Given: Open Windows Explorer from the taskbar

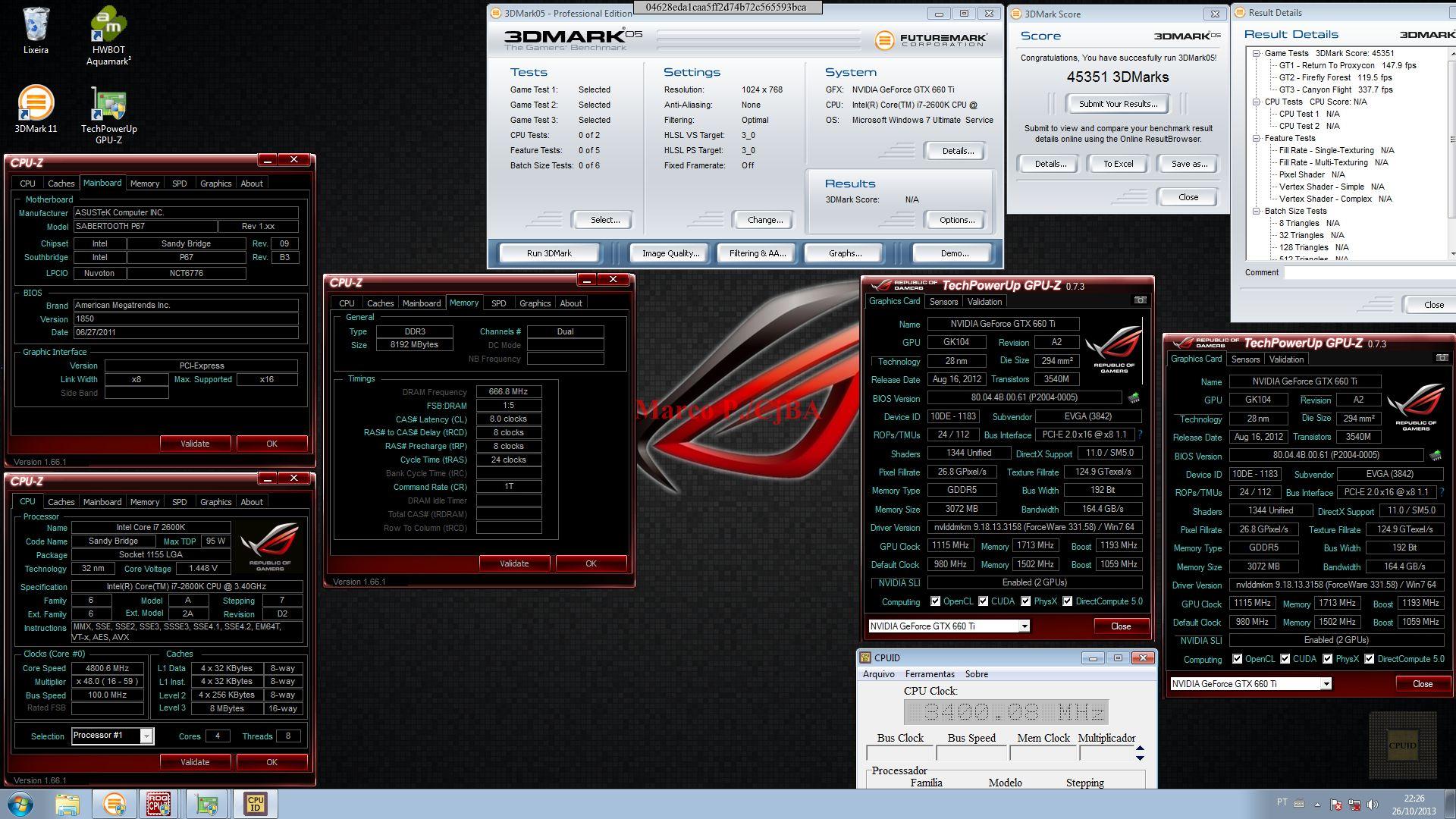Looking at the screenshot, I should [67, 804].
